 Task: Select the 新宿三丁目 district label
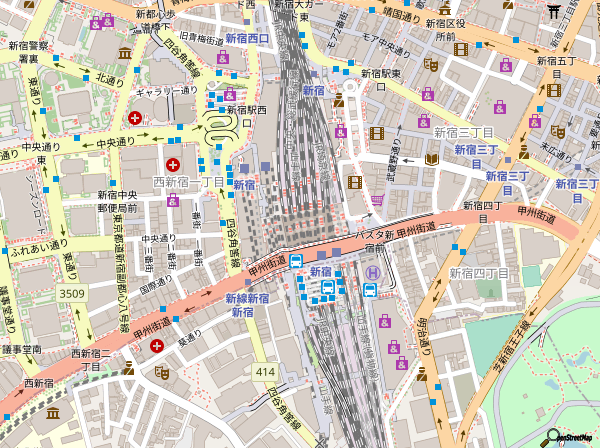464,132
